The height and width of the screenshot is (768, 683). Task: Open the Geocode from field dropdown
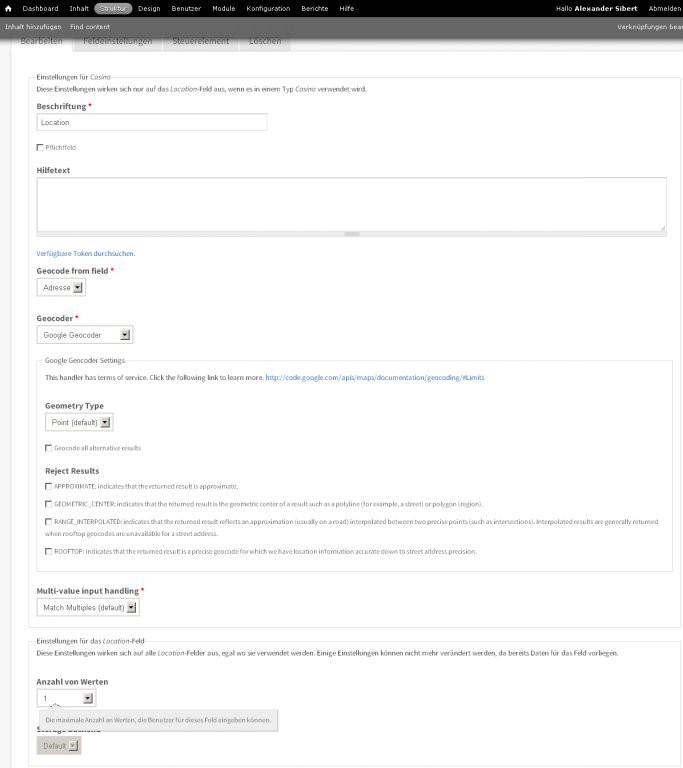coord(61,287)
